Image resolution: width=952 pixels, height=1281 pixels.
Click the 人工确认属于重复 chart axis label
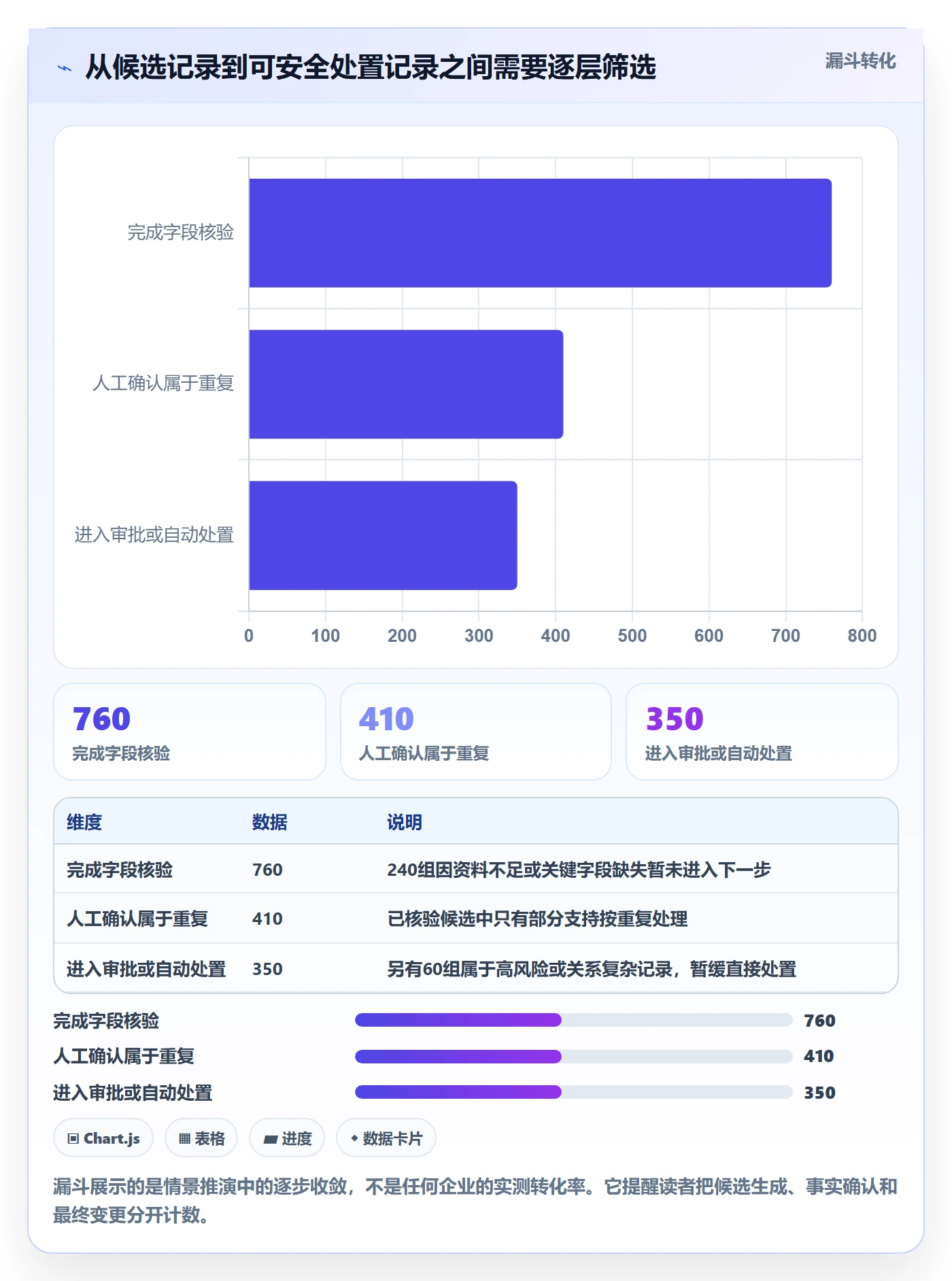coord(163,383)
